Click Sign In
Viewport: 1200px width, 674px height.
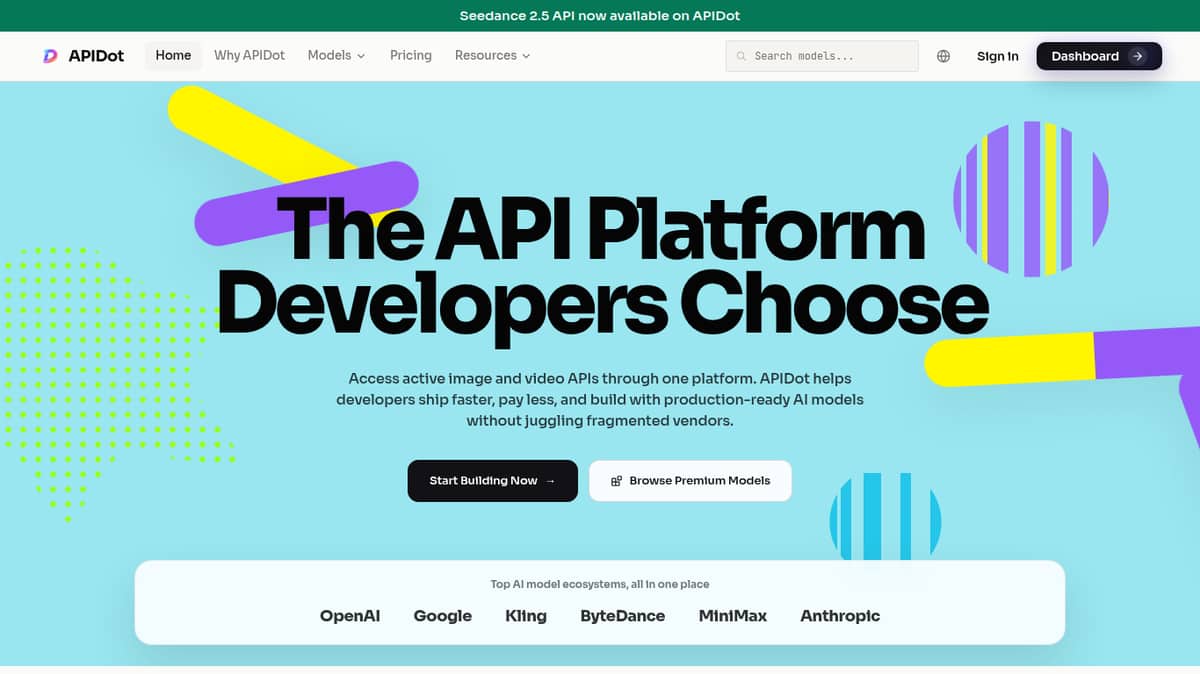(997, 56)
